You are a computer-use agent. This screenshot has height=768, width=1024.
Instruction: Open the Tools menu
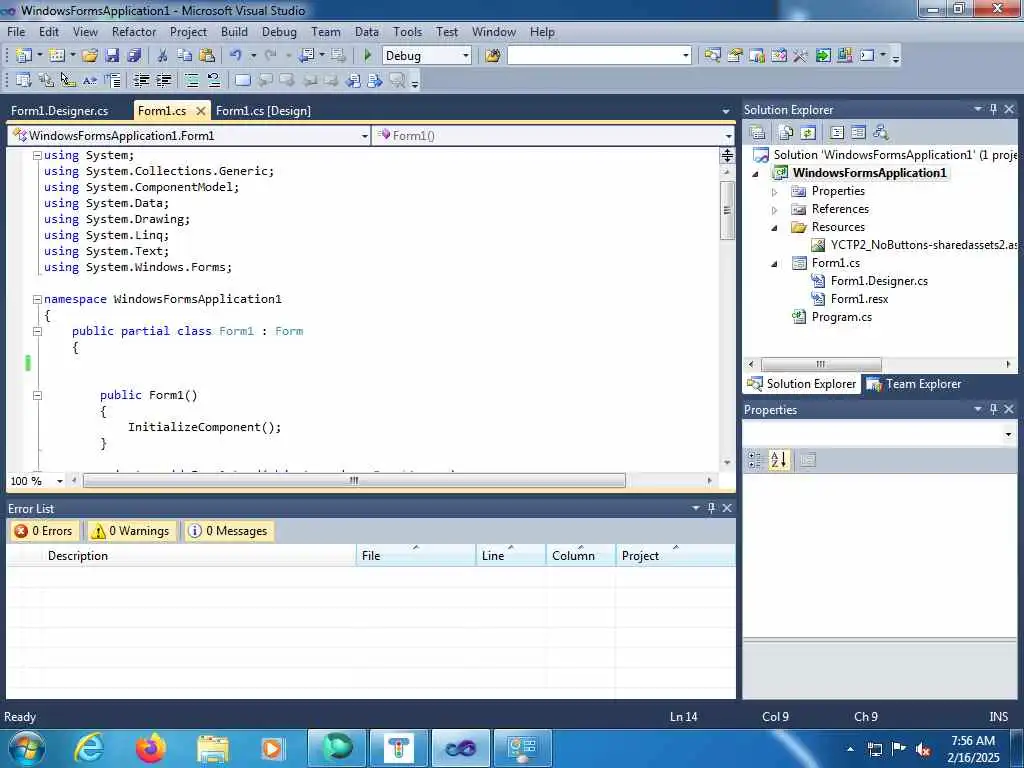coord(408,32)
